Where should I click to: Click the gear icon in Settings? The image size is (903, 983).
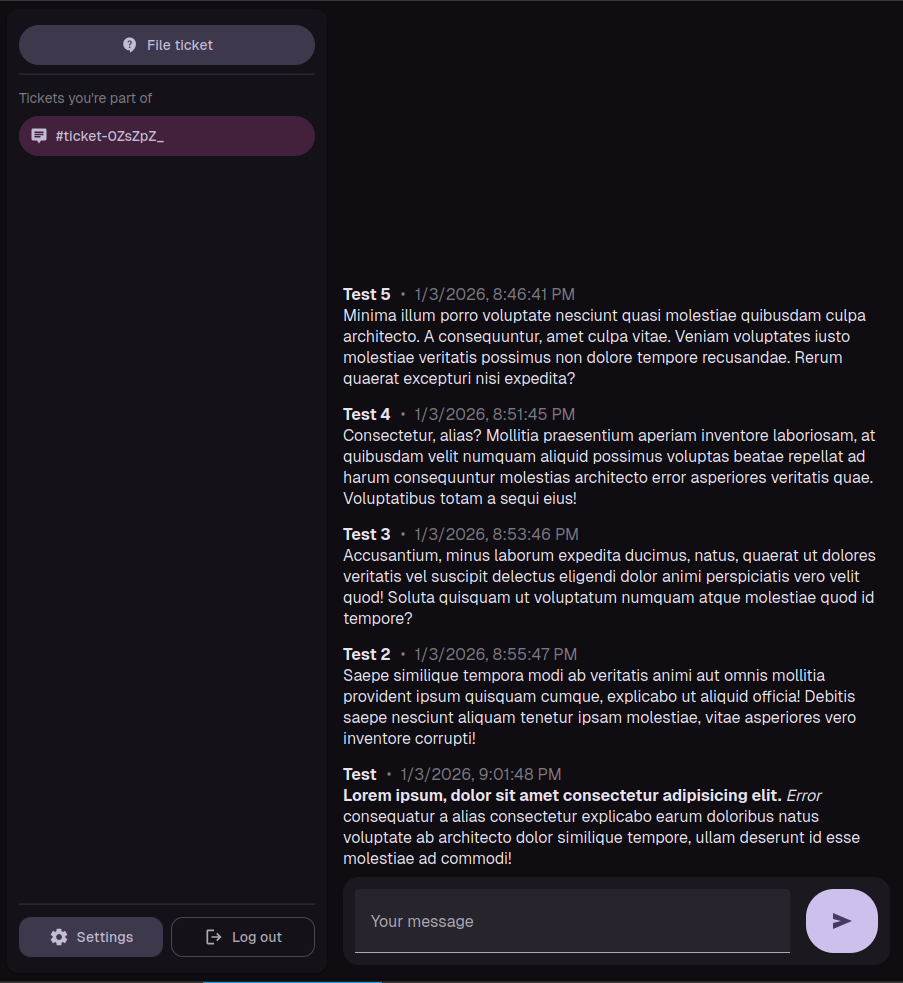pyautogui.click(x=59, y=937)
